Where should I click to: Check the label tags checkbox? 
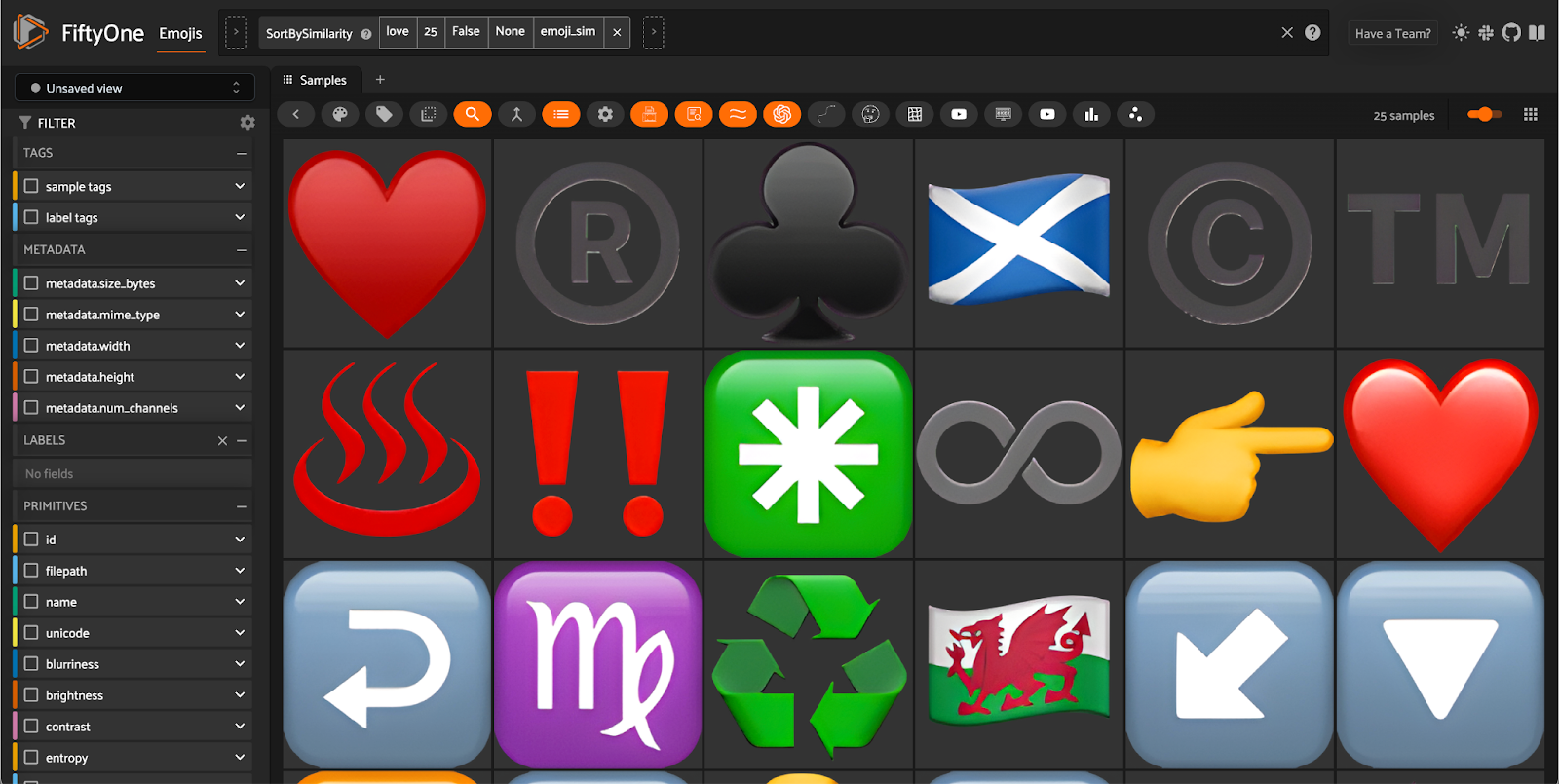coord(31,217)
